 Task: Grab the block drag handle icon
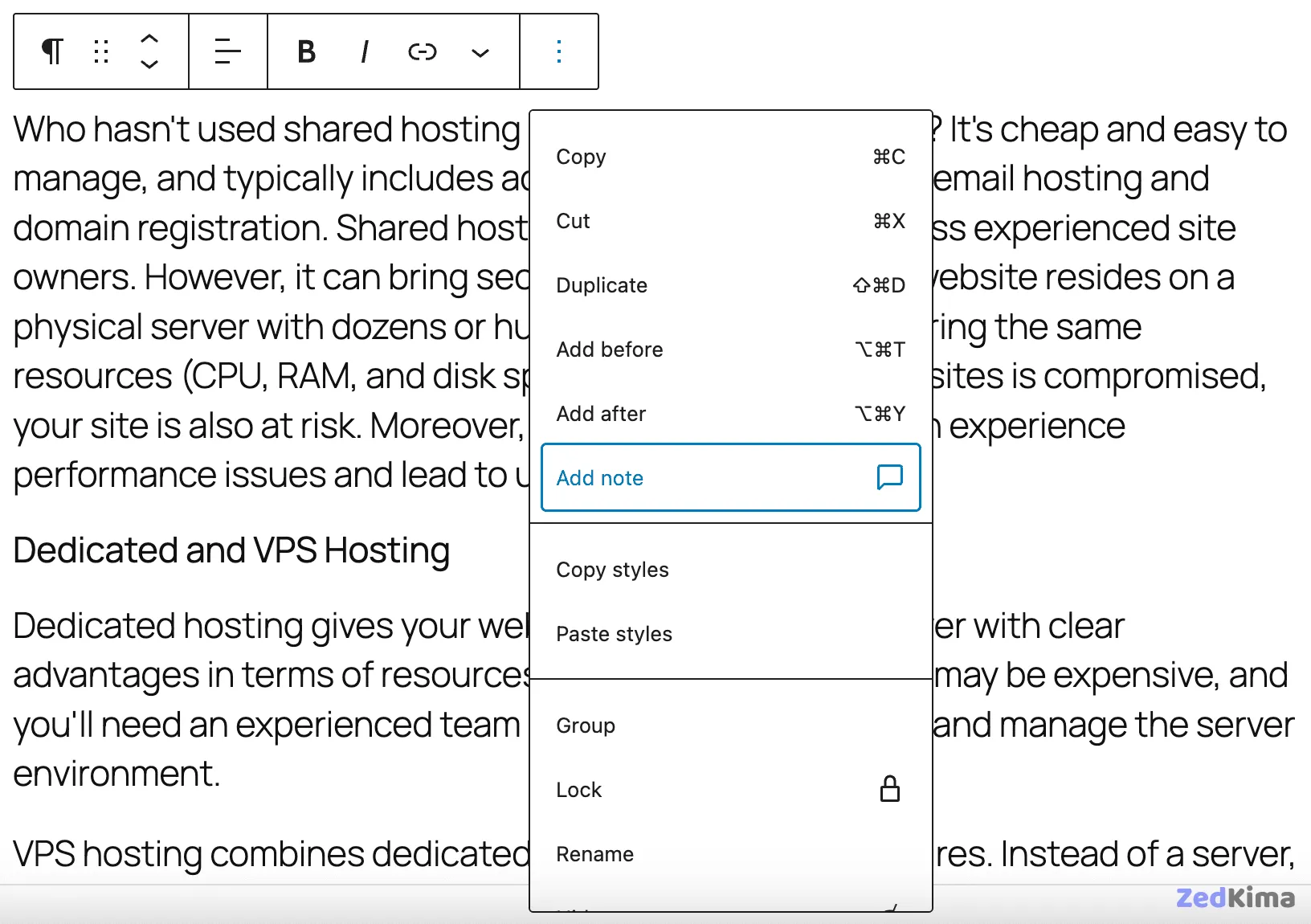[x=101, y=51]
